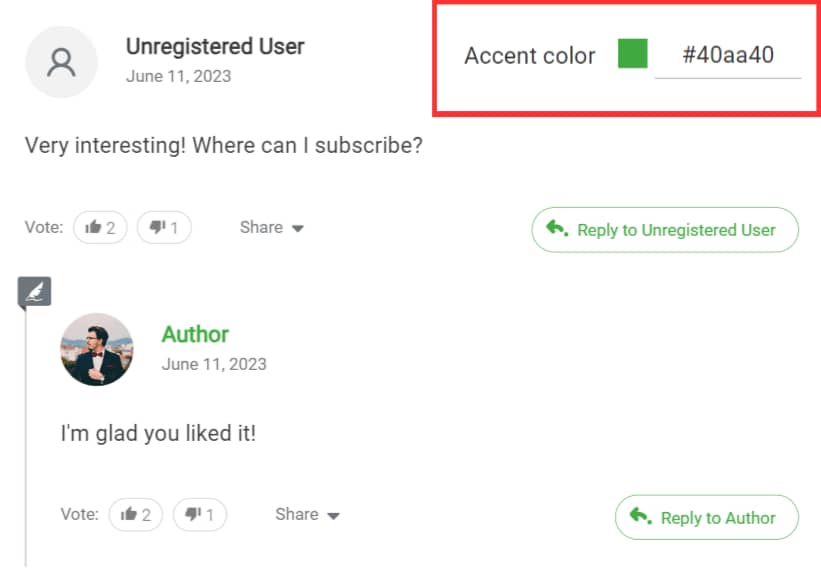Screen dimensions: 821x583
Task: Open Share dropdown under Unregistered User comment
Action: click(x=271, y=227)
